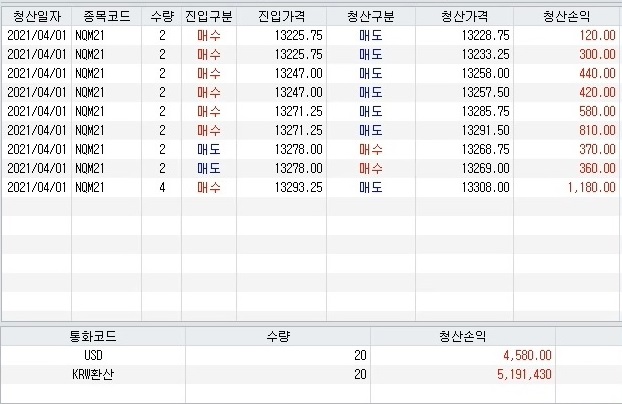Screen dimensions: 622x404
Task: Click the row with profit 810.00
Action: tap(311, 130)
